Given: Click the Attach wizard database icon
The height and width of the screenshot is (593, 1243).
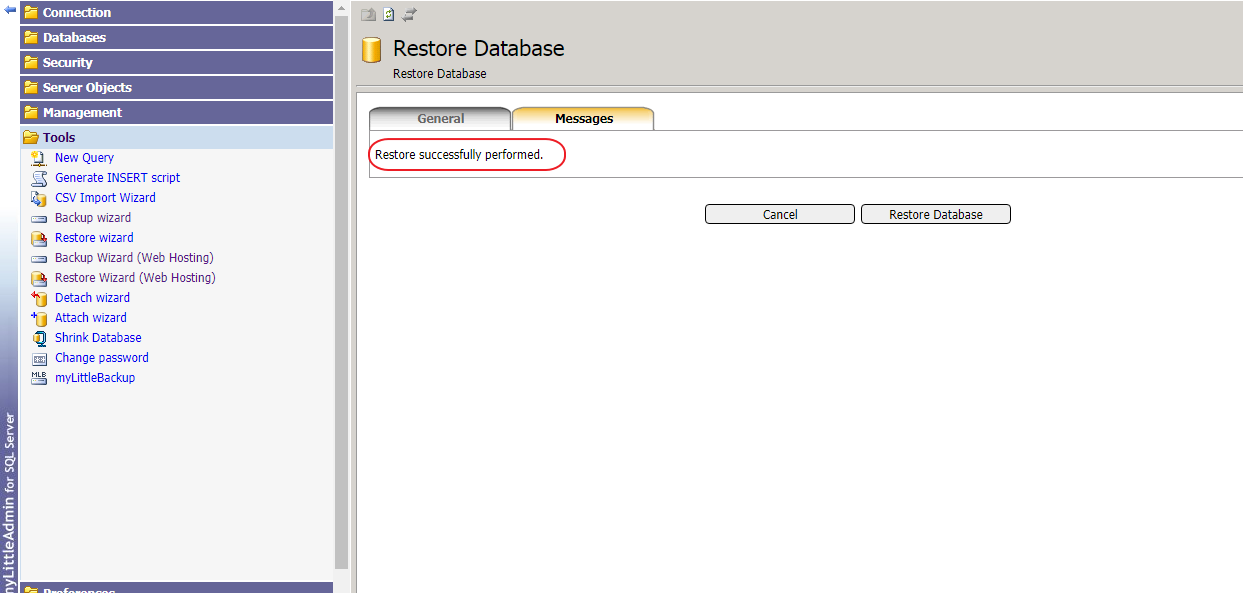Looking at the screenshot, I should point(39,318).
